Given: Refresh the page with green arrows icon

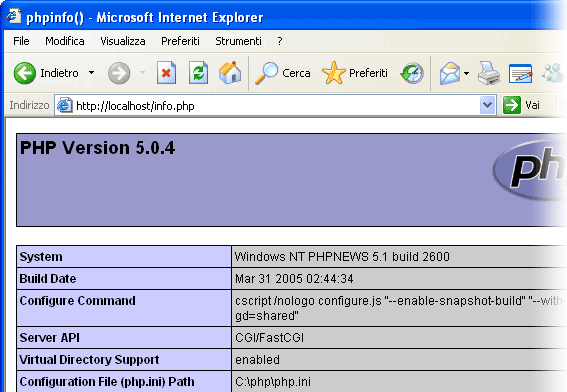Looking at the screenshot, I should click(199, 73).
